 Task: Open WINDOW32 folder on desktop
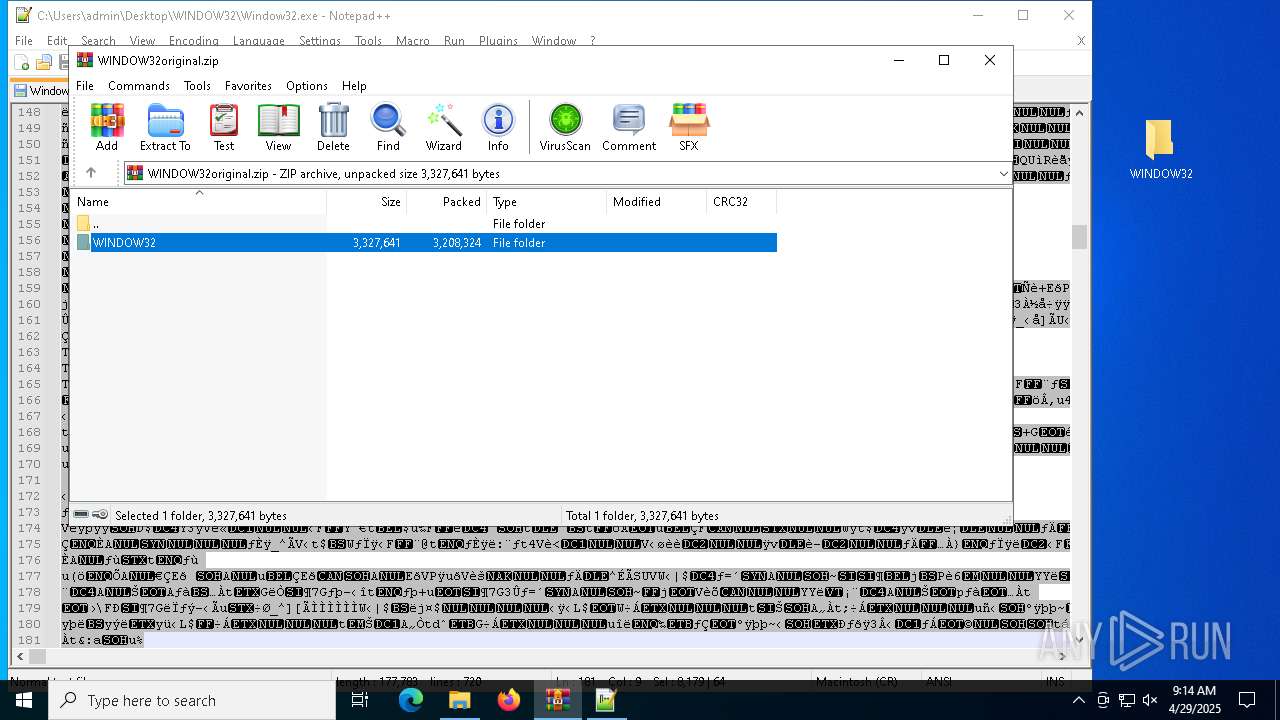click(1160, 150)
